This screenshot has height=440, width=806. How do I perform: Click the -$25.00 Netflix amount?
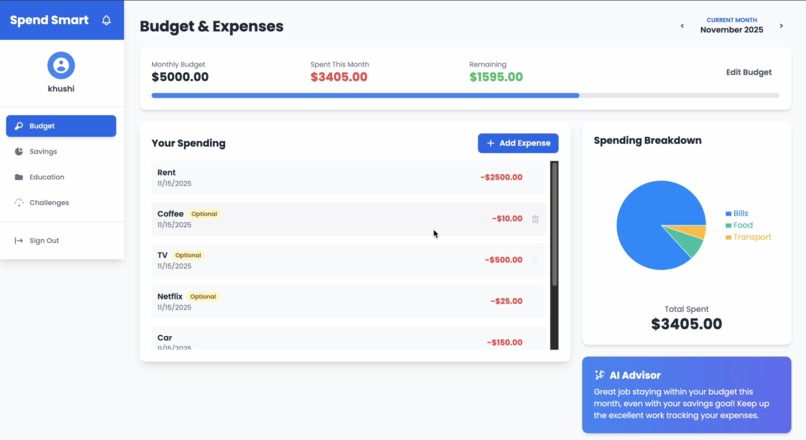(506, 301)
